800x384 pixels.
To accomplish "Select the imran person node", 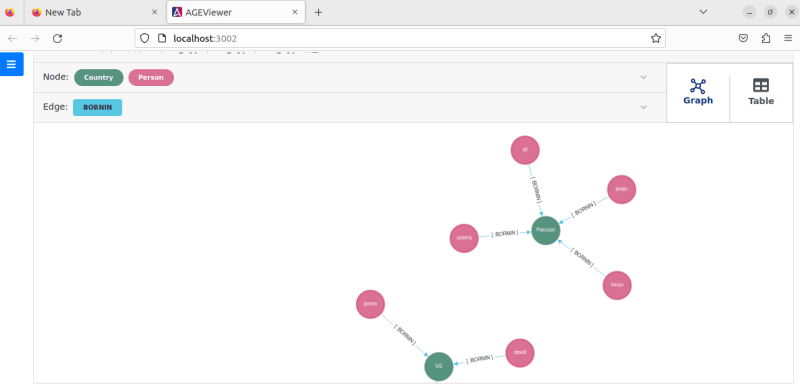I will [x=617, y=285].
